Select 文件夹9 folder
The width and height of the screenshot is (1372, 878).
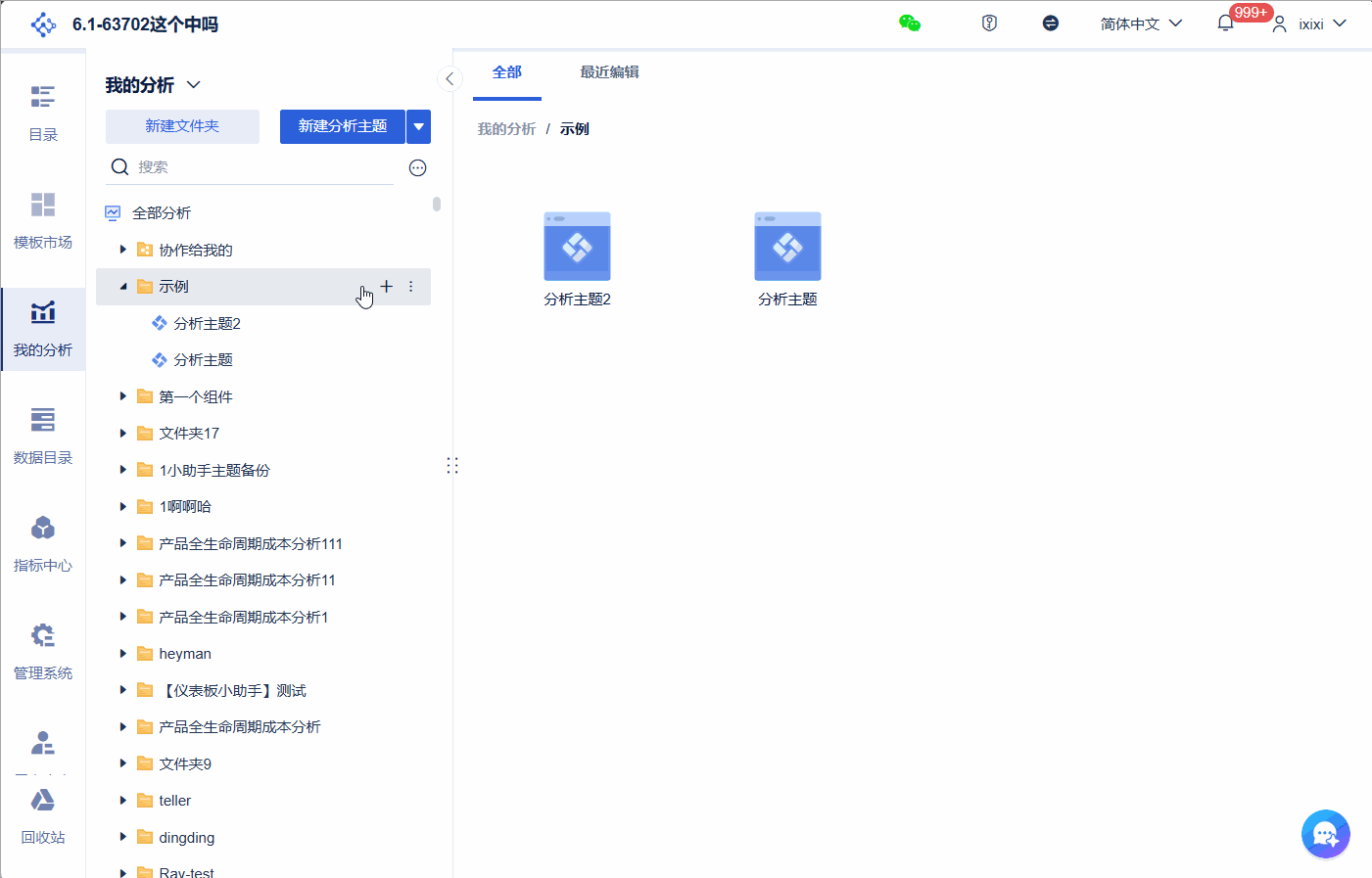(x=185, y=763)
